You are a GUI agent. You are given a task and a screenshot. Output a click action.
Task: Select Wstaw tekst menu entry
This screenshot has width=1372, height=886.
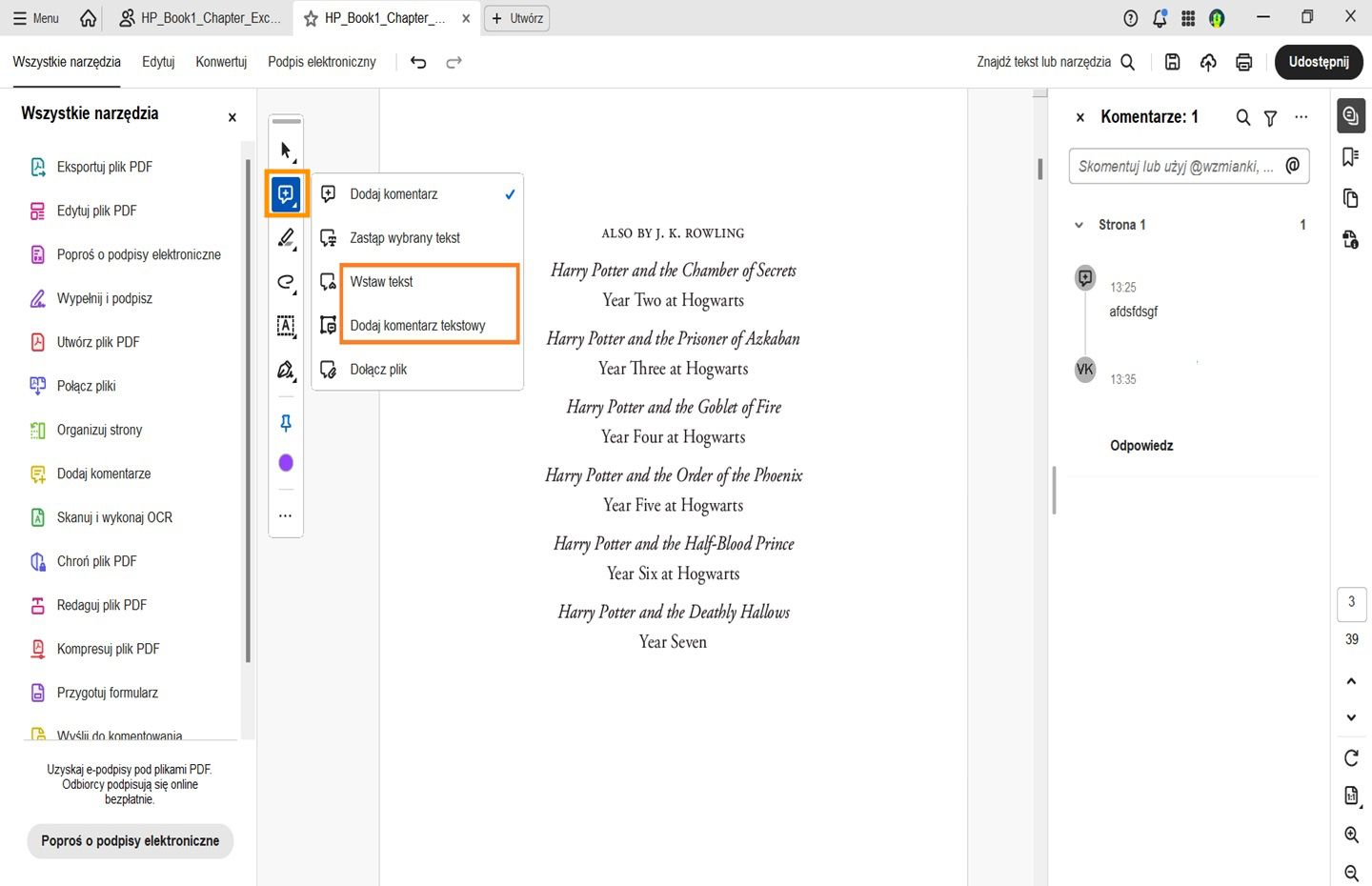click(x=417, y=282)
